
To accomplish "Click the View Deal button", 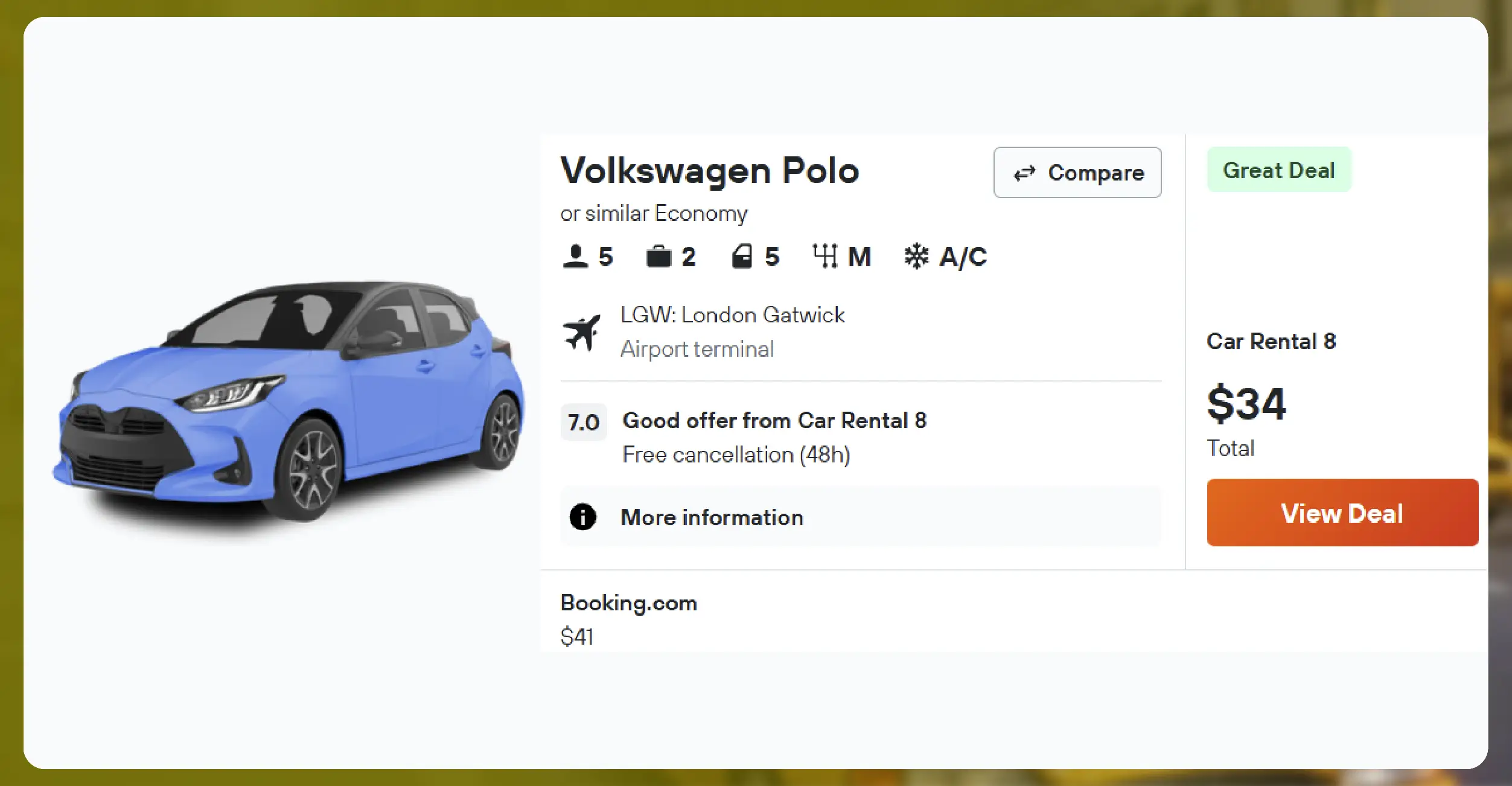I will coord(1342,513).
